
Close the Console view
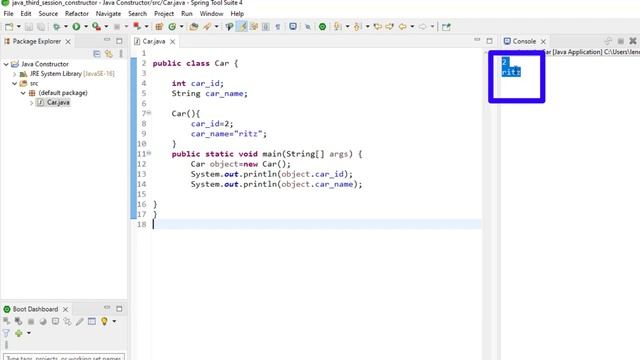[543, 42]
